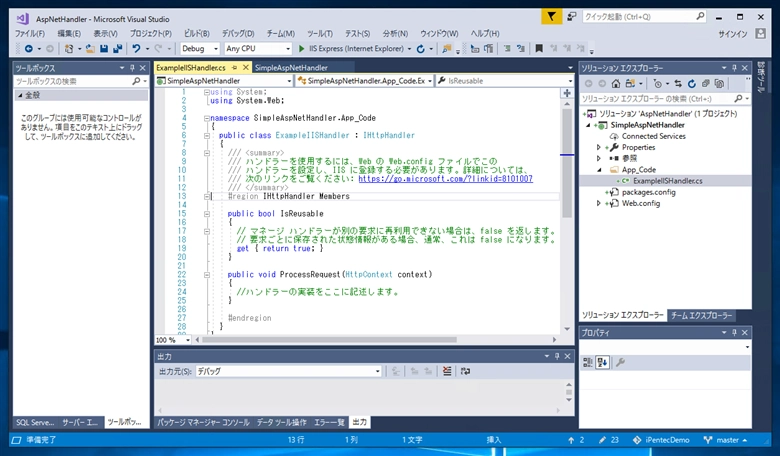Image resolution: width=780 pixels, height=456 pixels.
Task: Open the 100 % zoom level dropdown
Action: pos(173,340)
